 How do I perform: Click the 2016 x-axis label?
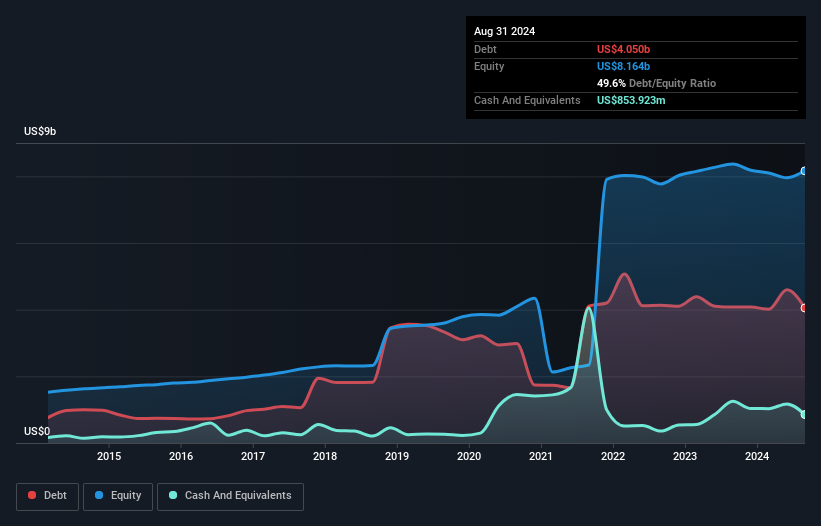click(181, 456)
